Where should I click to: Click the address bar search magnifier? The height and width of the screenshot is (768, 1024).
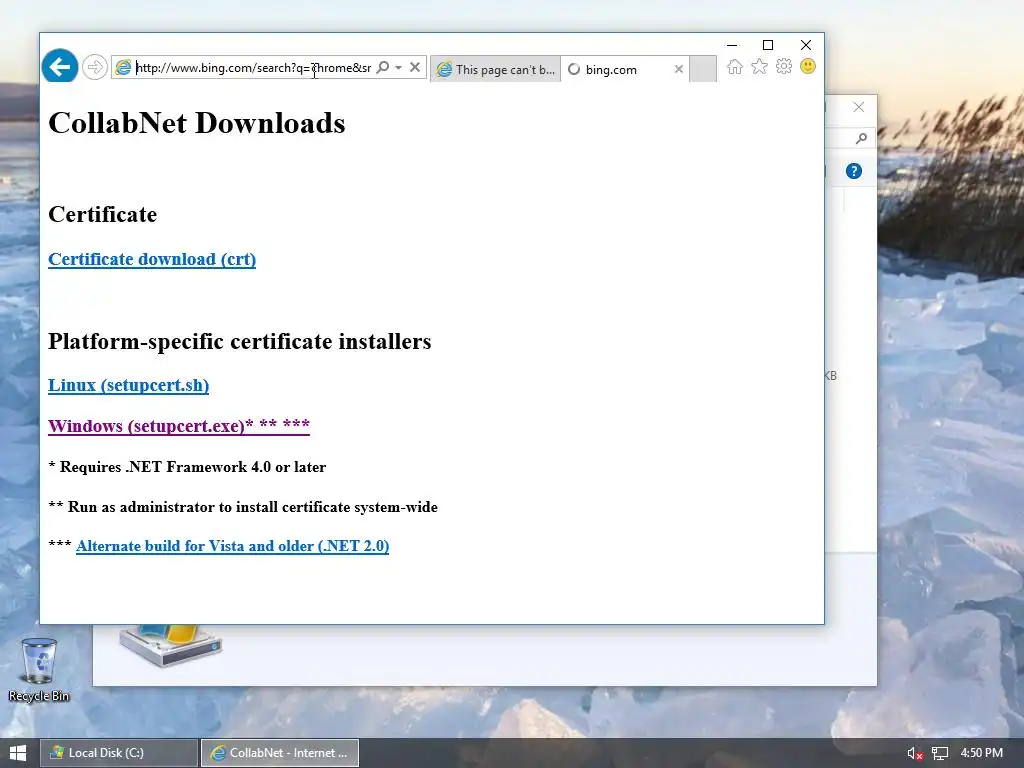tap(383, 67)
